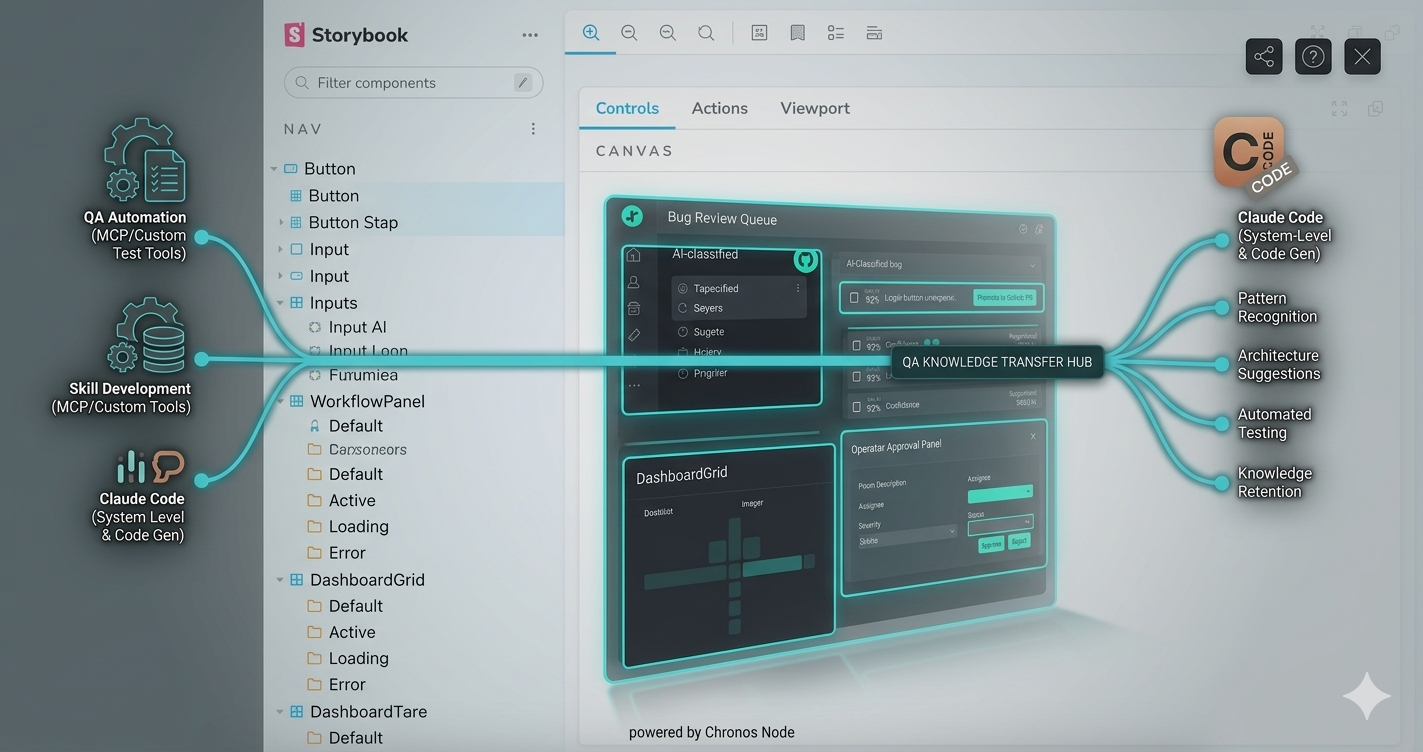Viewport: 1423px width, 752px height.
Task: Click the Approve button in the Operator Approval Panel
Action: coord(991,545)
